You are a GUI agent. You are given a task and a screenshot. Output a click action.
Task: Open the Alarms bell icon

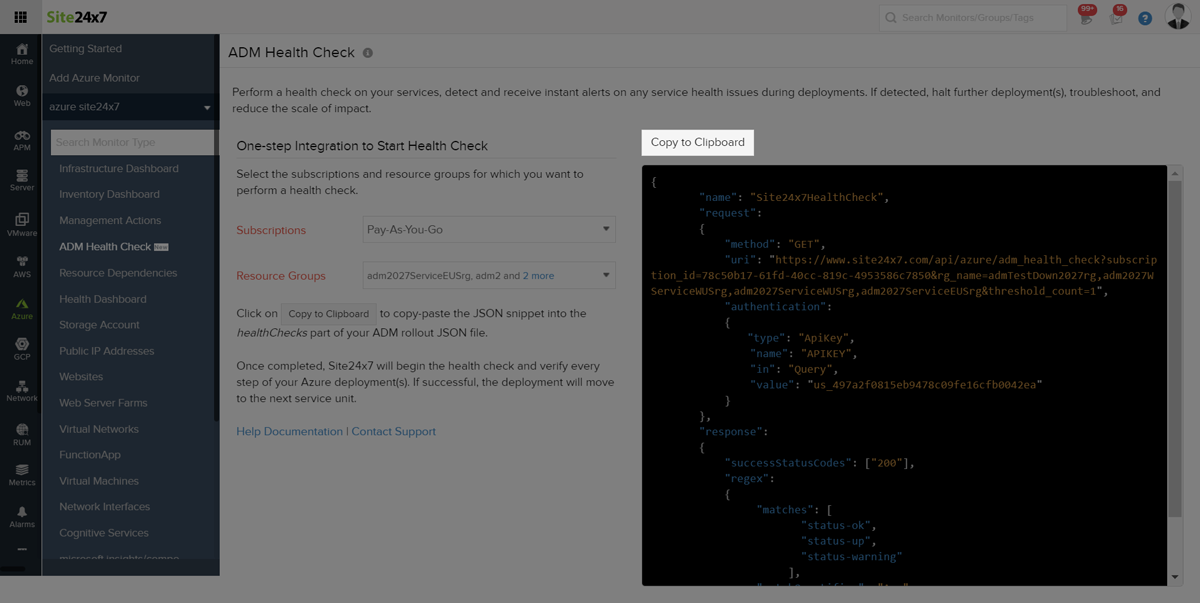pyautogui.click(x=22, y=516)
